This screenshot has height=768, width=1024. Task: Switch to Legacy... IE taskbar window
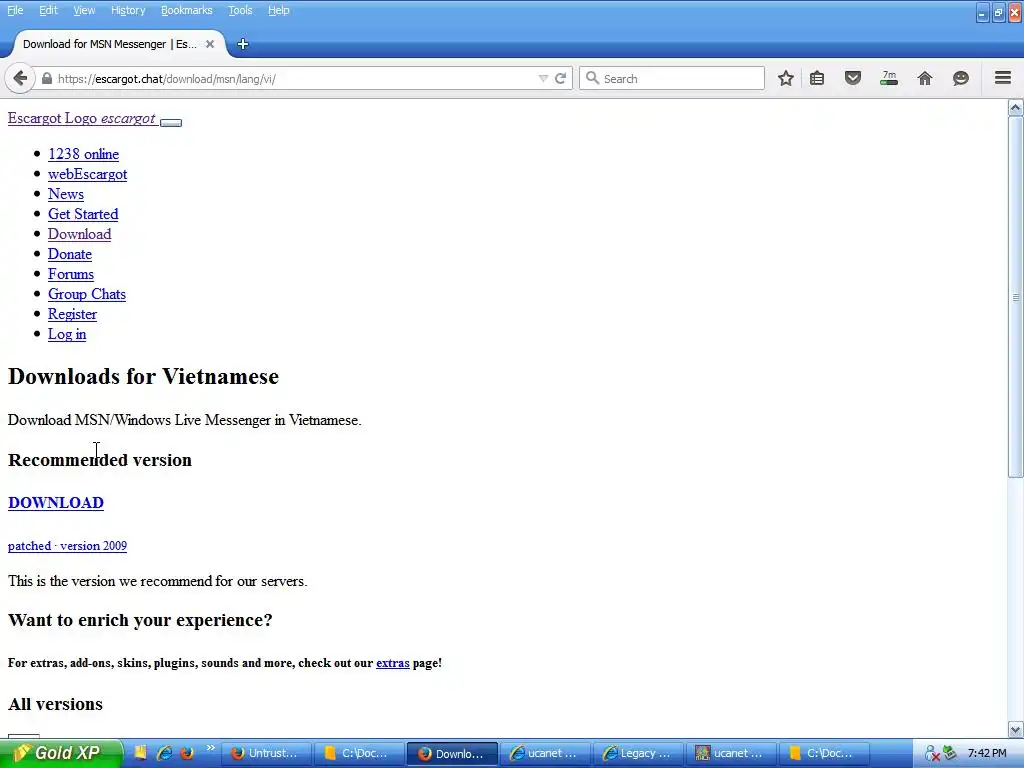pyautogui.click(x=639, y=753)
